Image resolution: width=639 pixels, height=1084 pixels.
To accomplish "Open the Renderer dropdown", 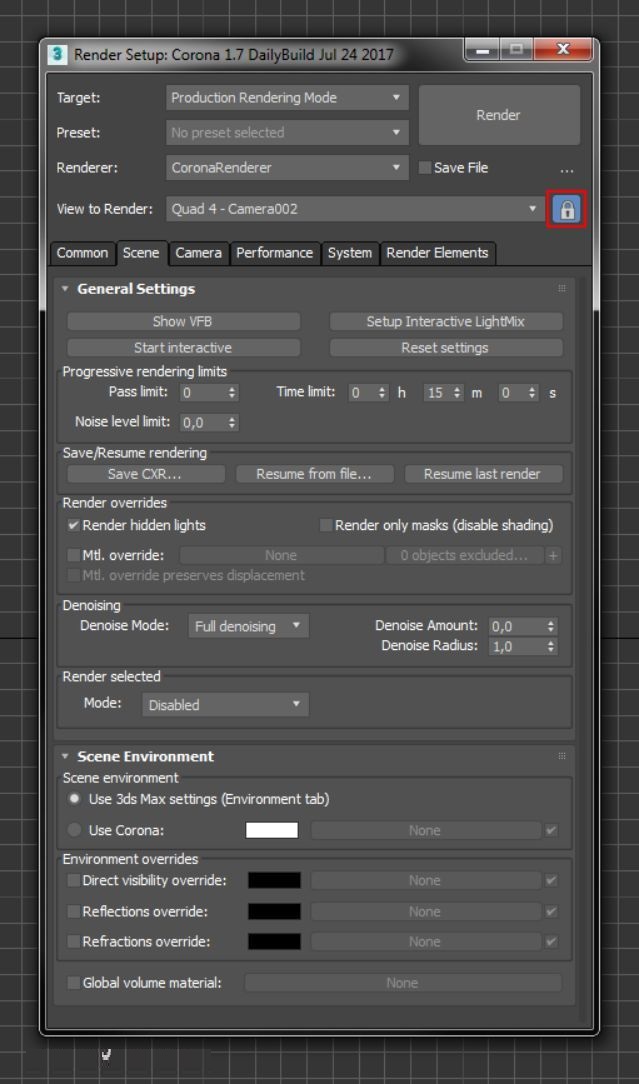I will coord(287,167).
